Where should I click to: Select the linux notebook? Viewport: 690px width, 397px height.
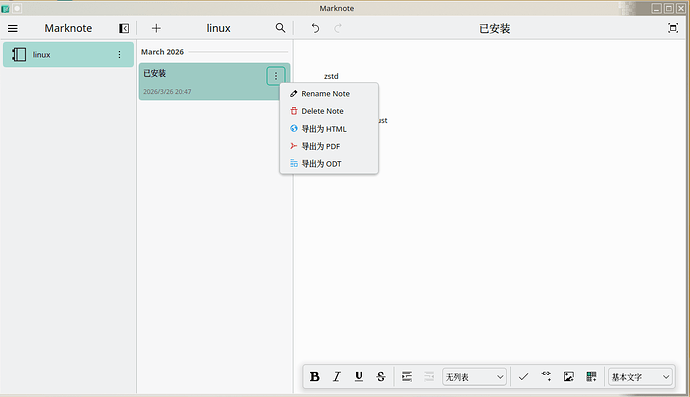68,55
